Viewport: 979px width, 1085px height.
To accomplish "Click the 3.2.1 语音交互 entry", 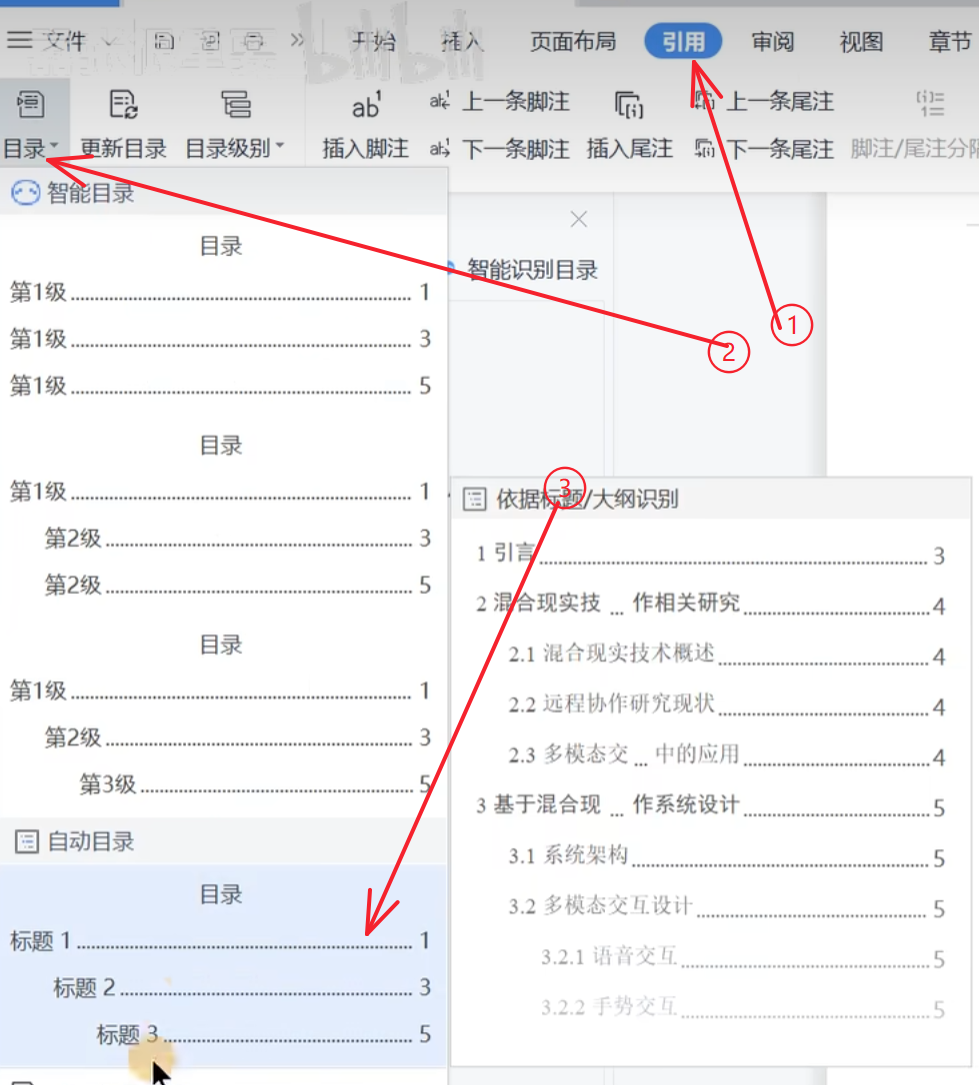I will point(743,957).
